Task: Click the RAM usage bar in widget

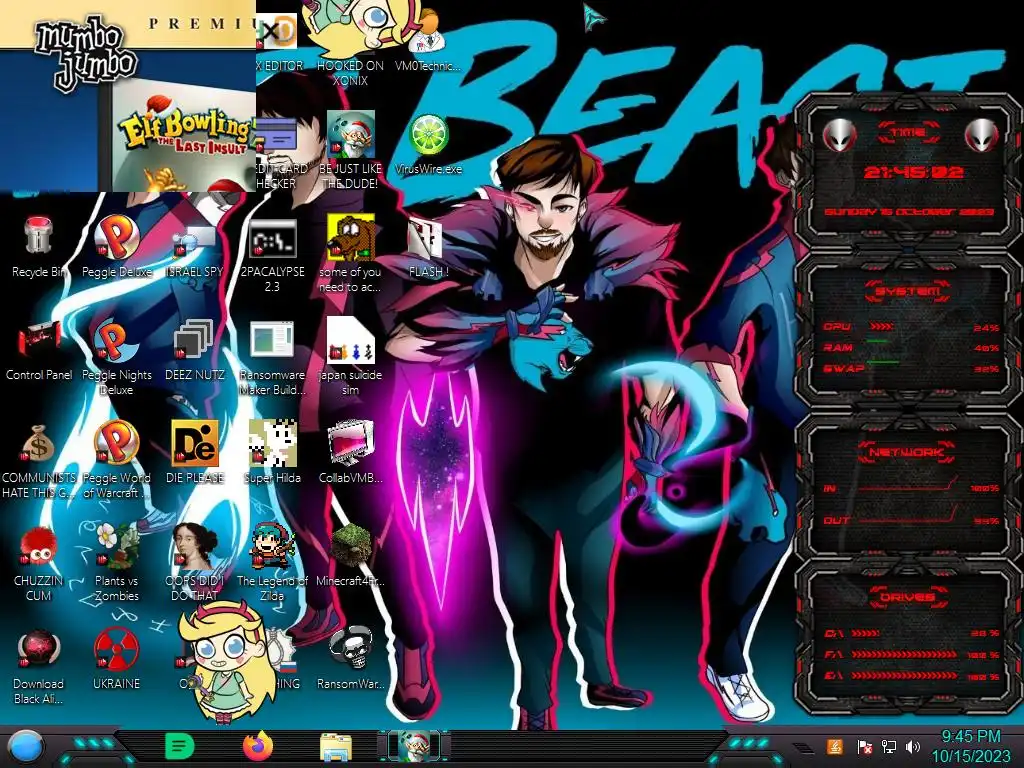Action: pyautogui.click(x=877, y=341)
